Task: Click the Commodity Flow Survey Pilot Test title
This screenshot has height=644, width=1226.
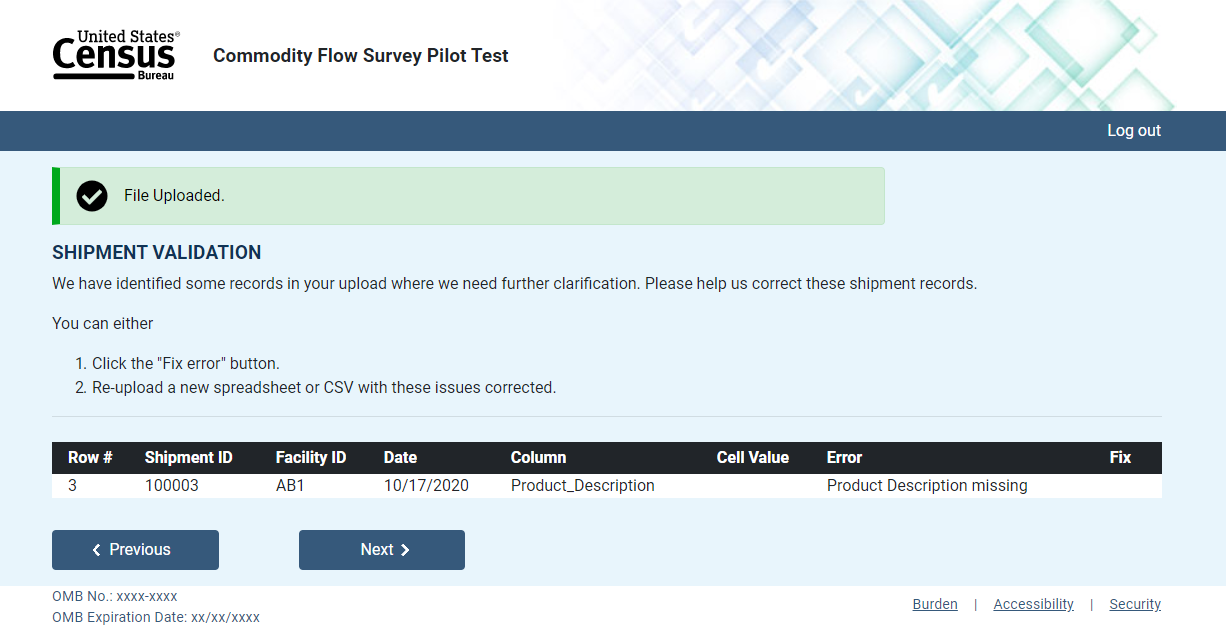Action: (361, 56)
